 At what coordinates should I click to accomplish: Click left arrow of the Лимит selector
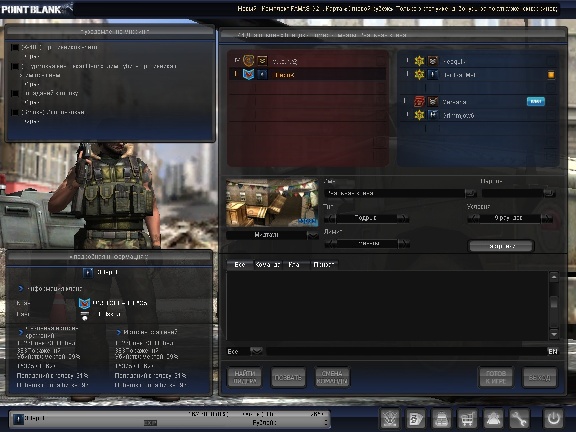(x=330, y=244)
